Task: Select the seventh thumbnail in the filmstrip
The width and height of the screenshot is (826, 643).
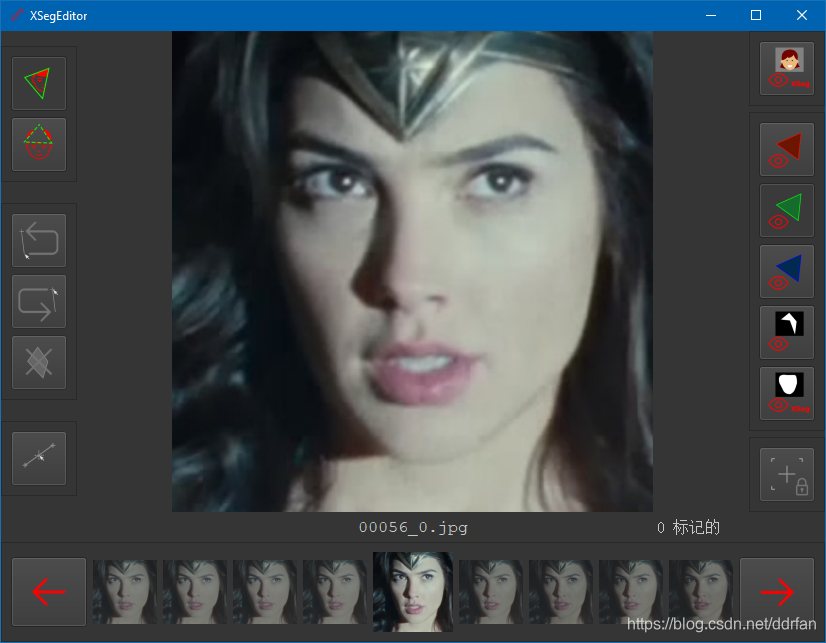Action: point(561,592)
